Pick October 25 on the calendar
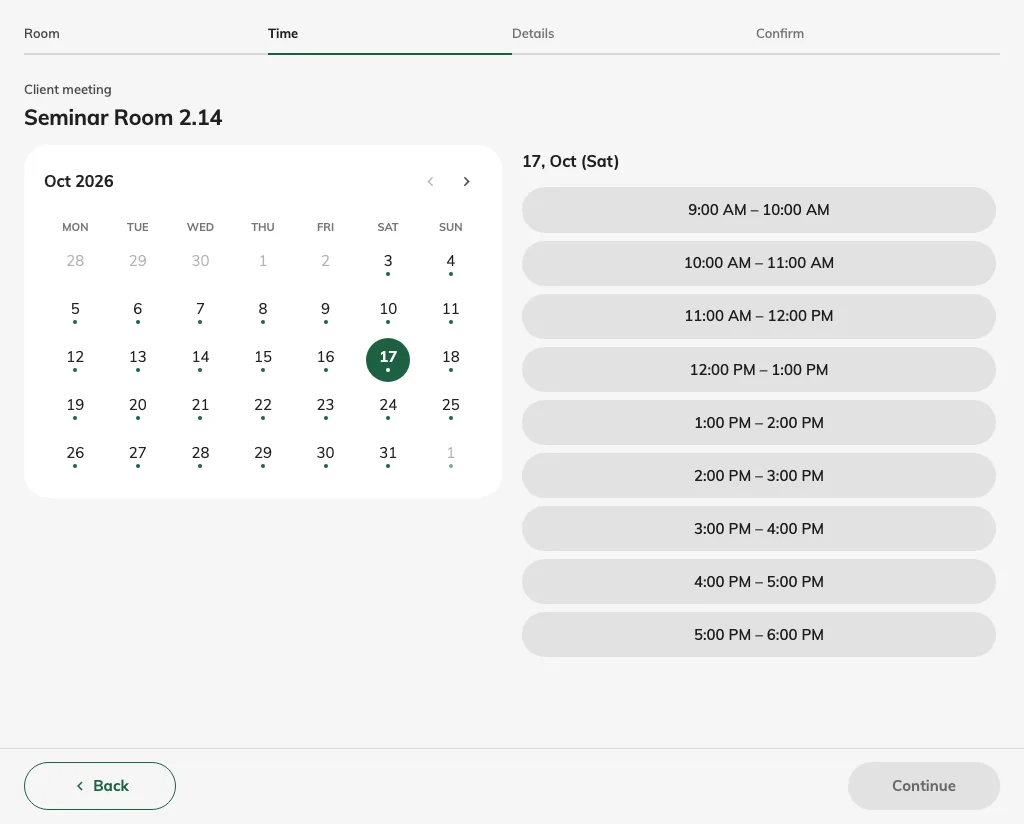1024x824 pixels. [x=451, y=408]
